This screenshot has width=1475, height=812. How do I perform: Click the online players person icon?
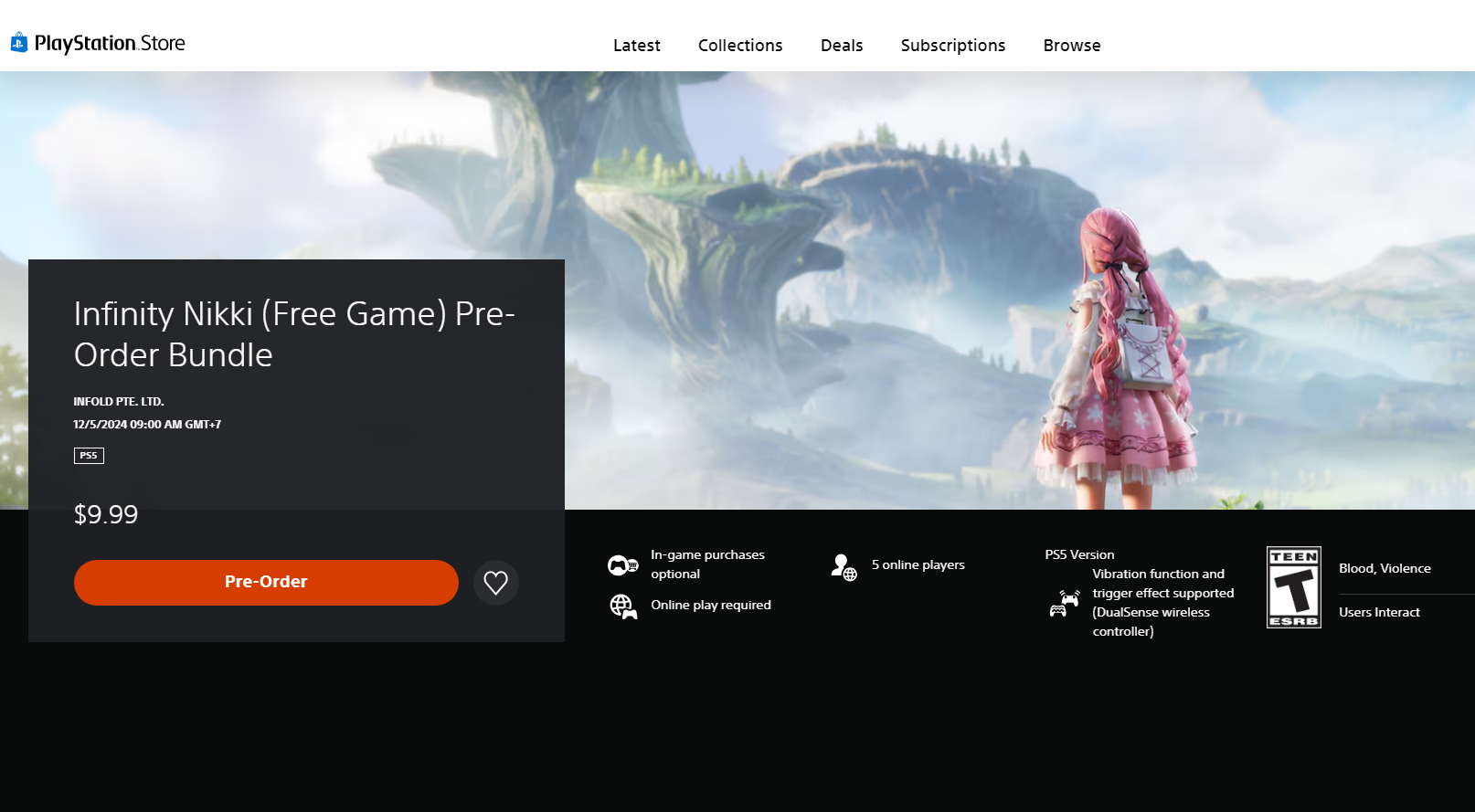coord(844,567)
